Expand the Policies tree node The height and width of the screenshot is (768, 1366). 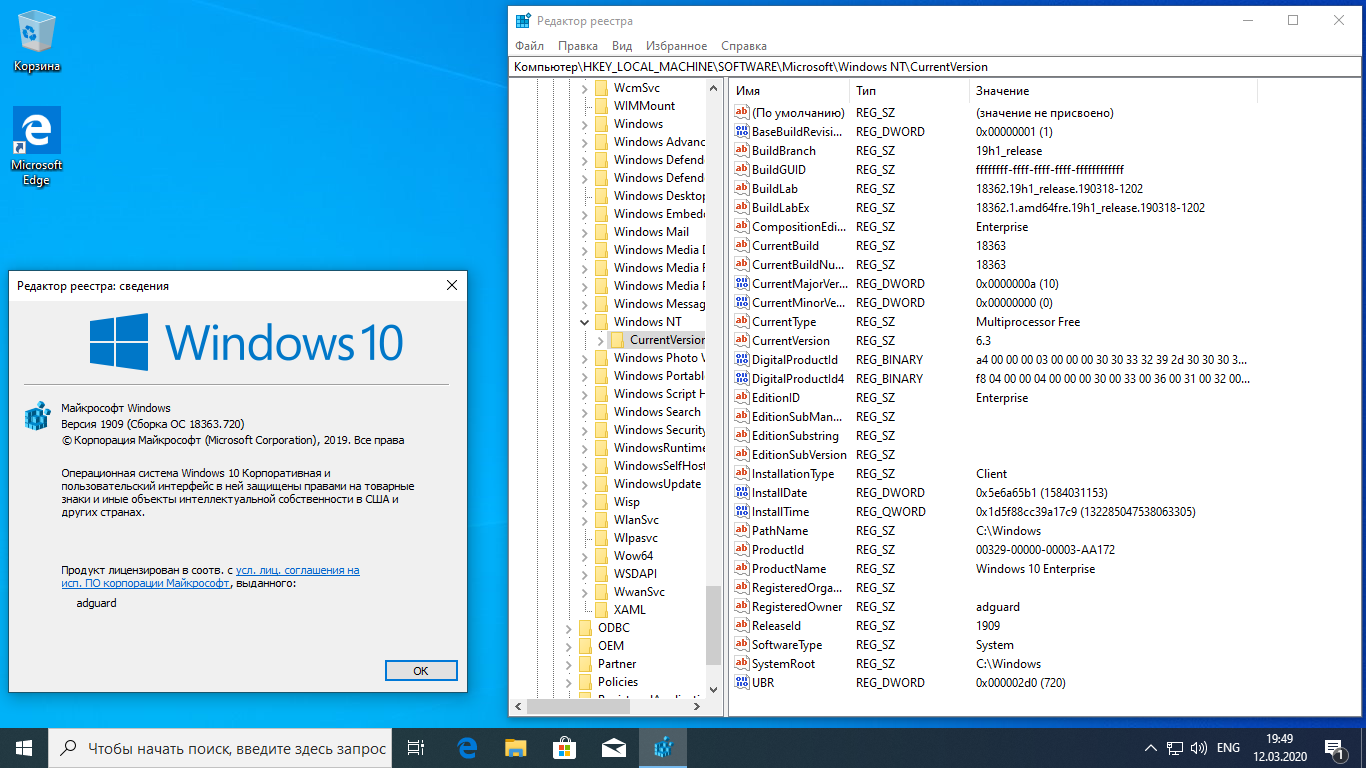[569, 682]
